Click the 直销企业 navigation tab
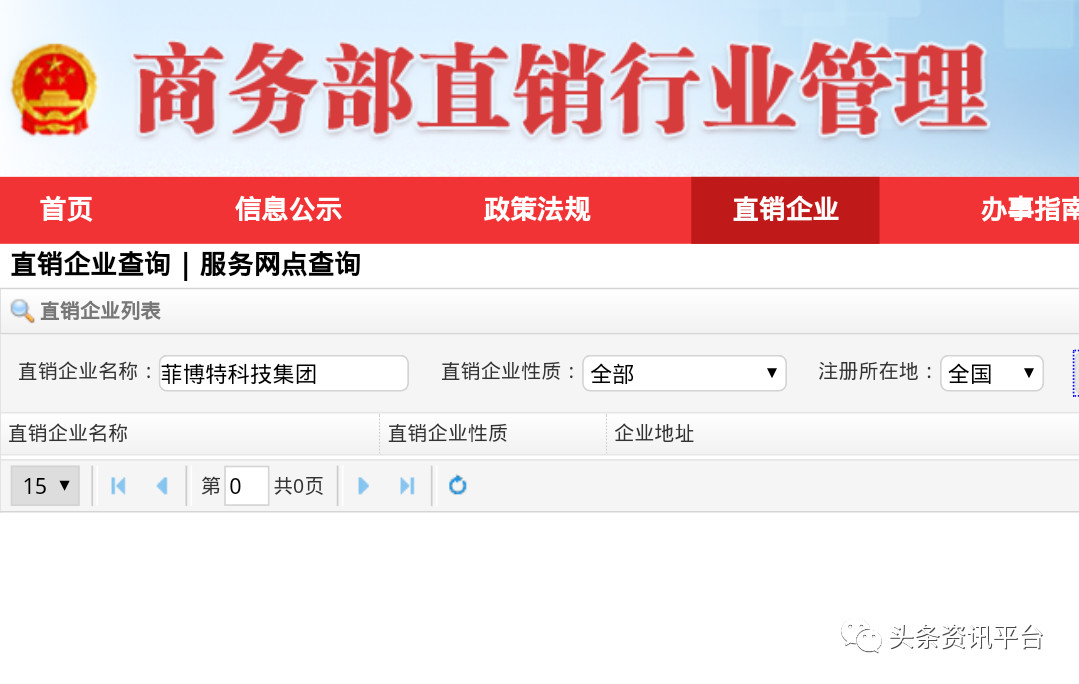This screenshot has height=684, width=1079. pos(785,210)
